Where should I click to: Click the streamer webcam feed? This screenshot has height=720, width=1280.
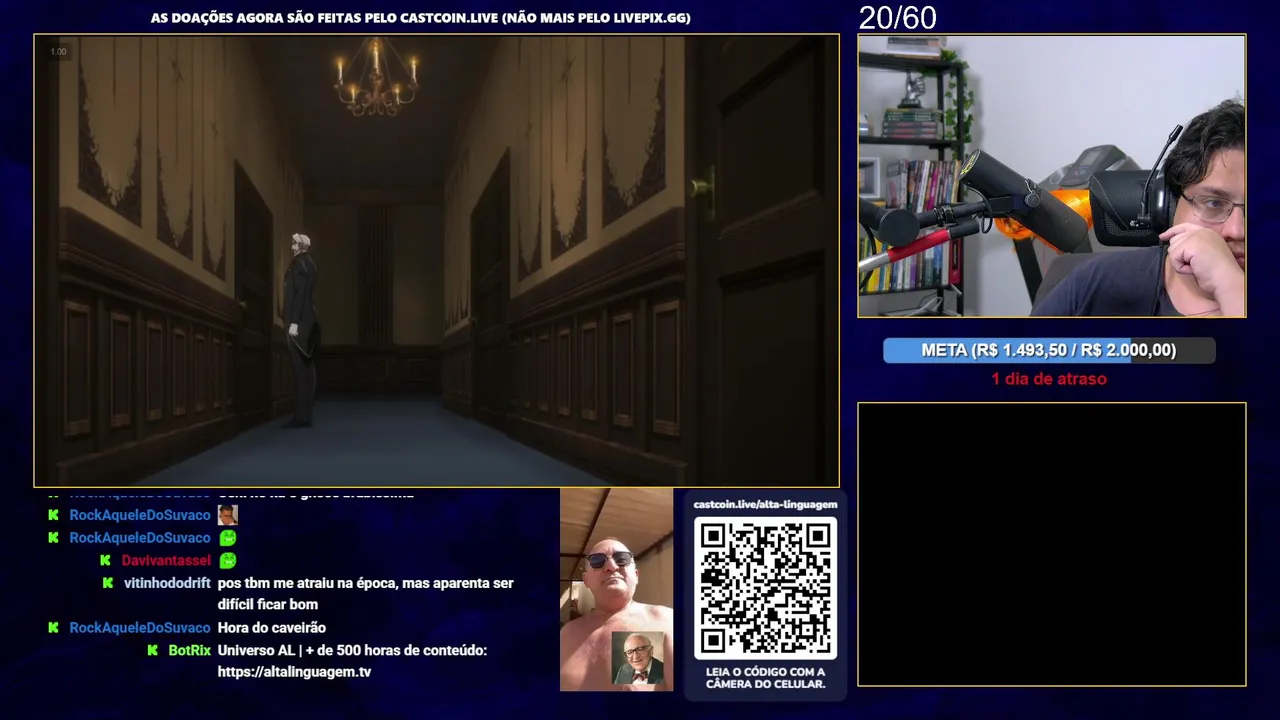click(1051, 176)
